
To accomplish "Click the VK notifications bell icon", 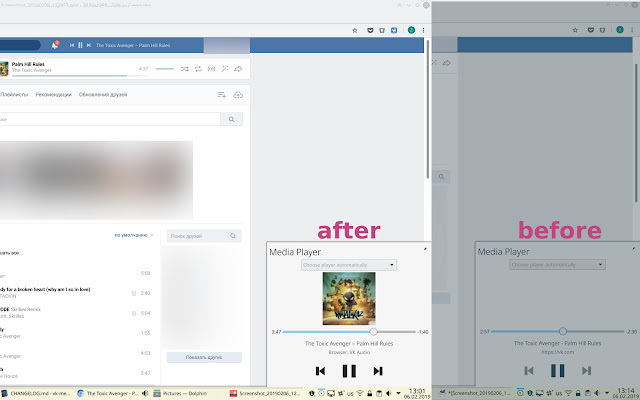I will click(55, 45).
